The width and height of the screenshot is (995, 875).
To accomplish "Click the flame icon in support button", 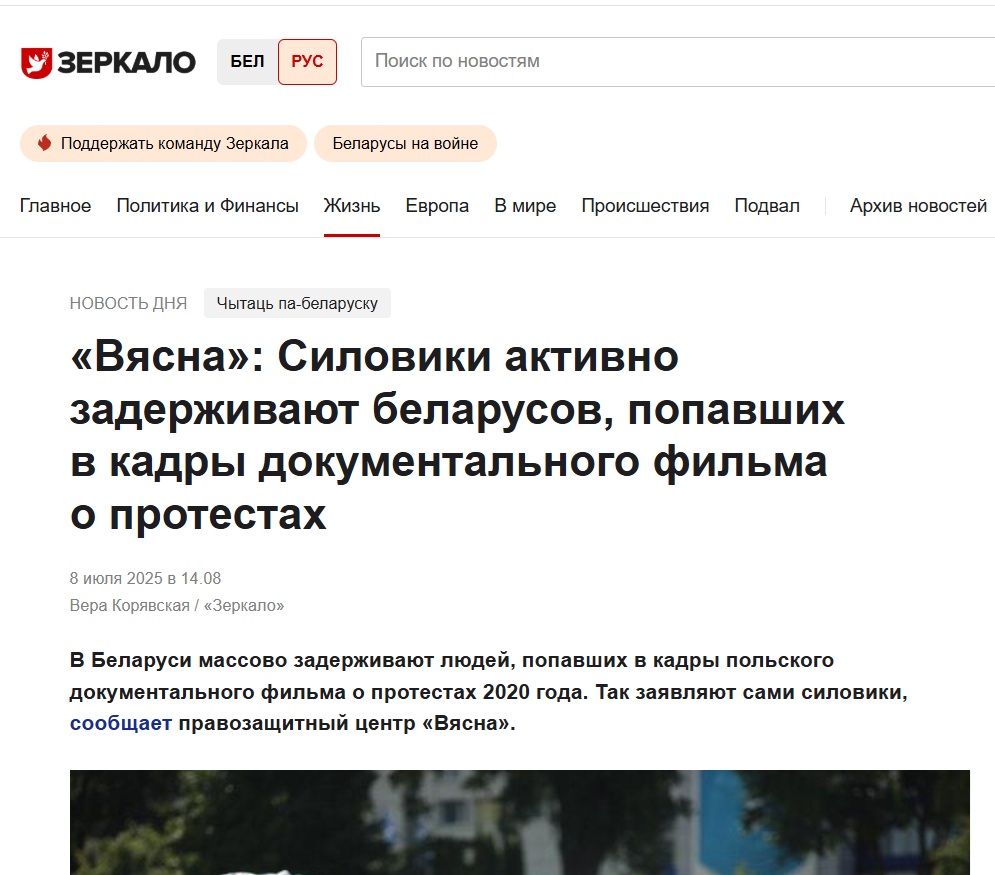I will point(44,143).
